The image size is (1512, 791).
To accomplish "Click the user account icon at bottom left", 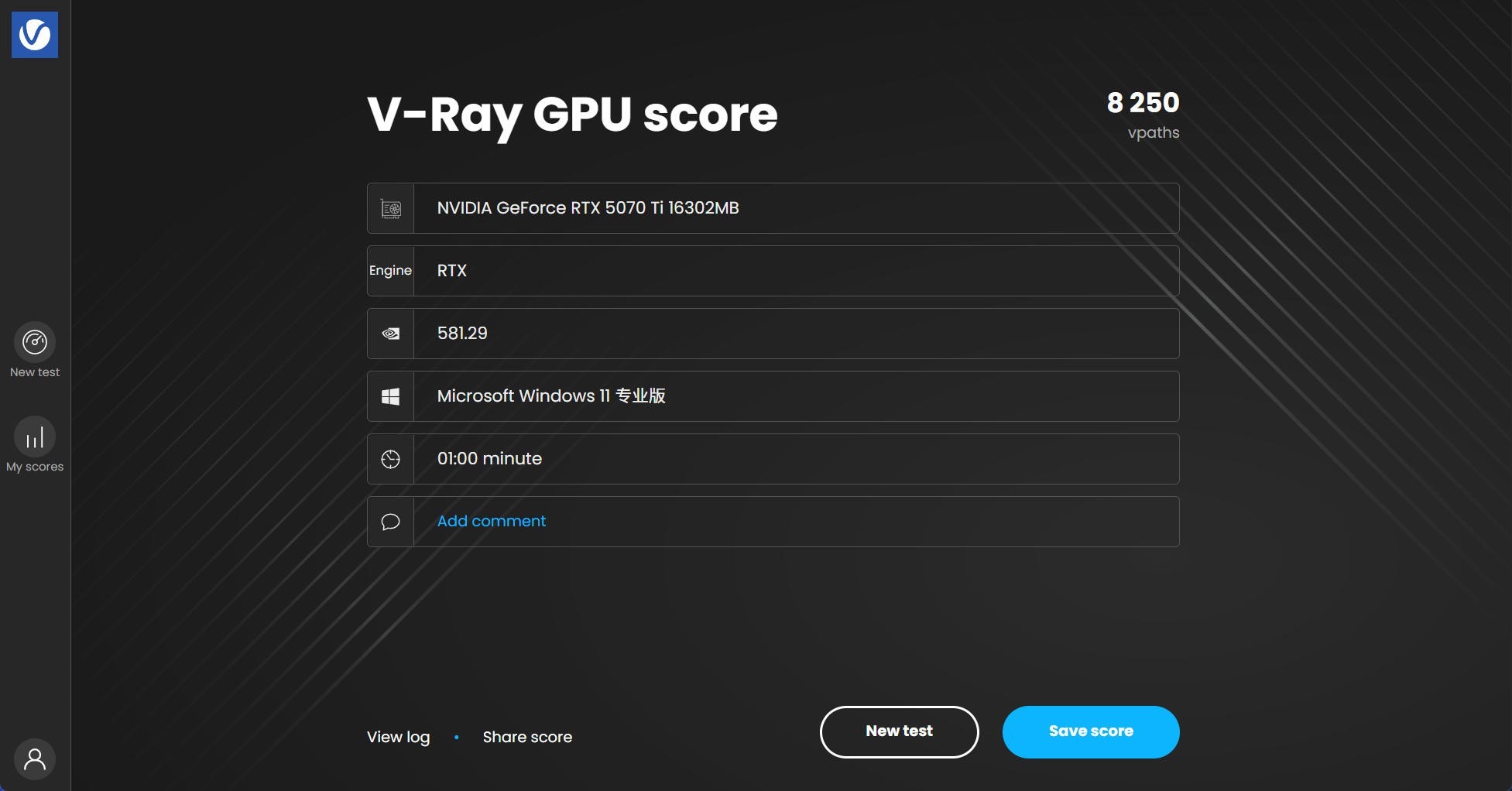I will pyautogui.click(x=34, y=759).
